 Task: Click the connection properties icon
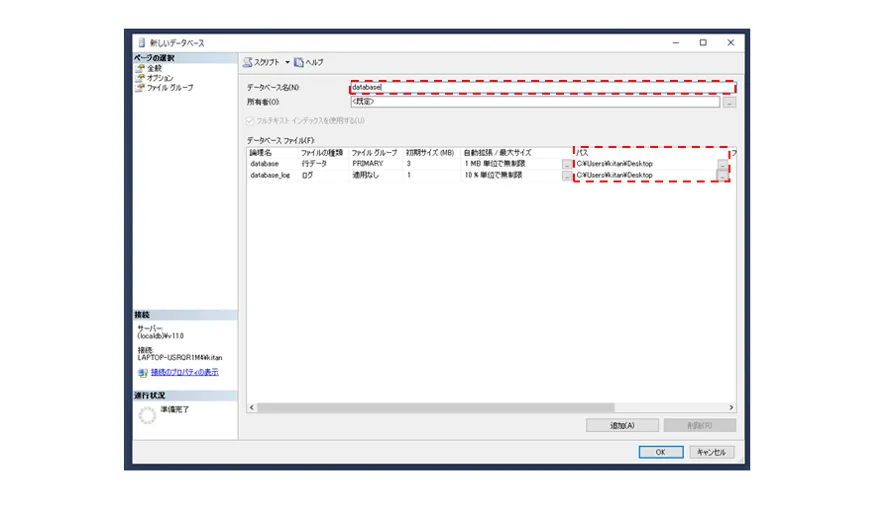[141, 373]
